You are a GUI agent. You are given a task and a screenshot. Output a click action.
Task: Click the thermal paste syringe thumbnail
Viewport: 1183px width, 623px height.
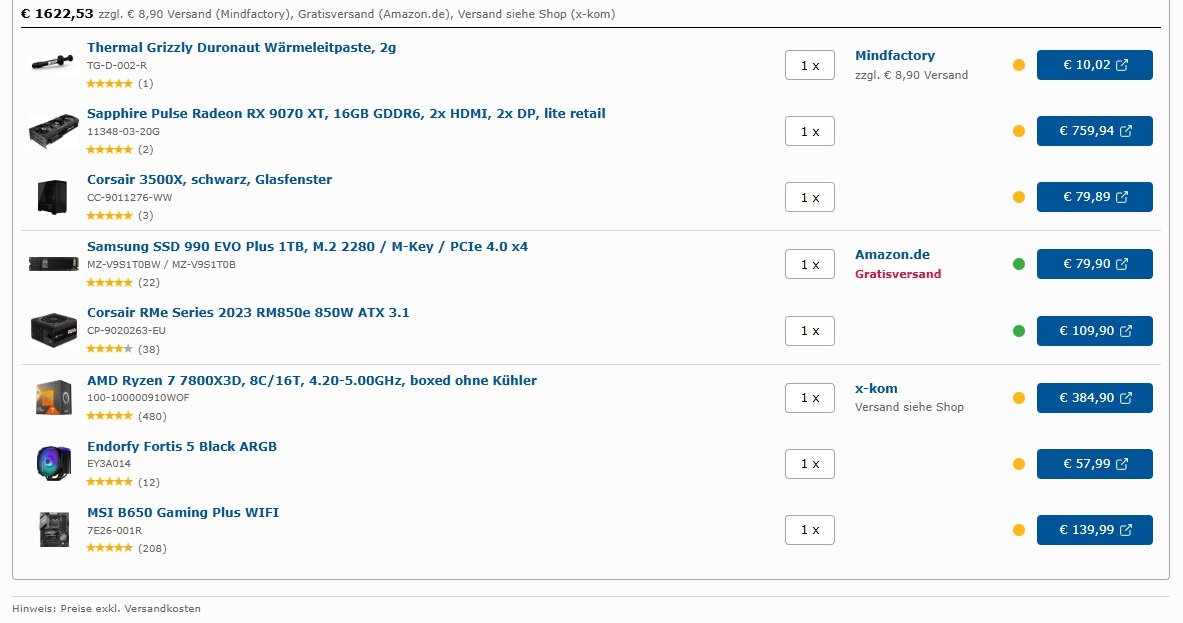53,63
